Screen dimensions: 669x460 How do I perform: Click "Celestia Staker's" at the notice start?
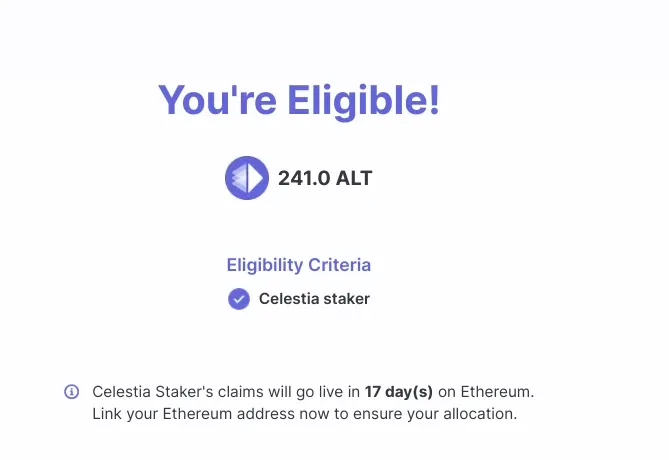coord(152,392)
